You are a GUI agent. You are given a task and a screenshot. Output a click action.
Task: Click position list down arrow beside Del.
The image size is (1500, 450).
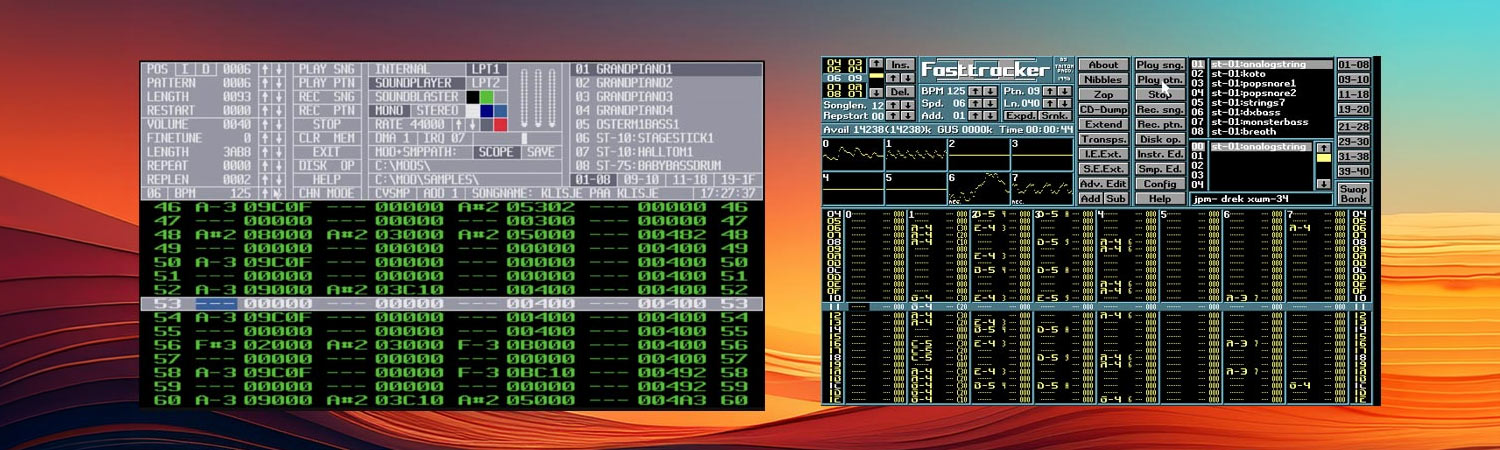click(877, 92)
